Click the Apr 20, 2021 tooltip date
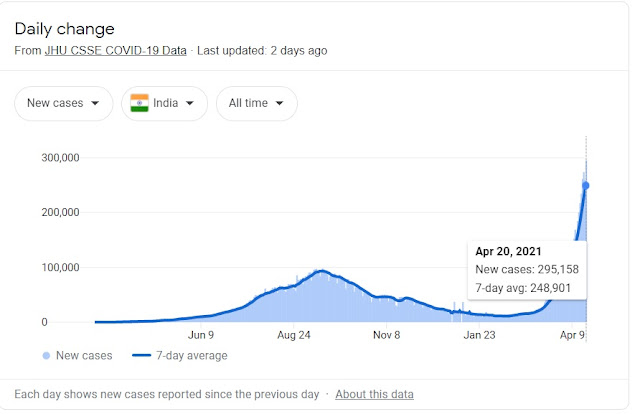This screenshot has height=414, width=640. [508, 252]
